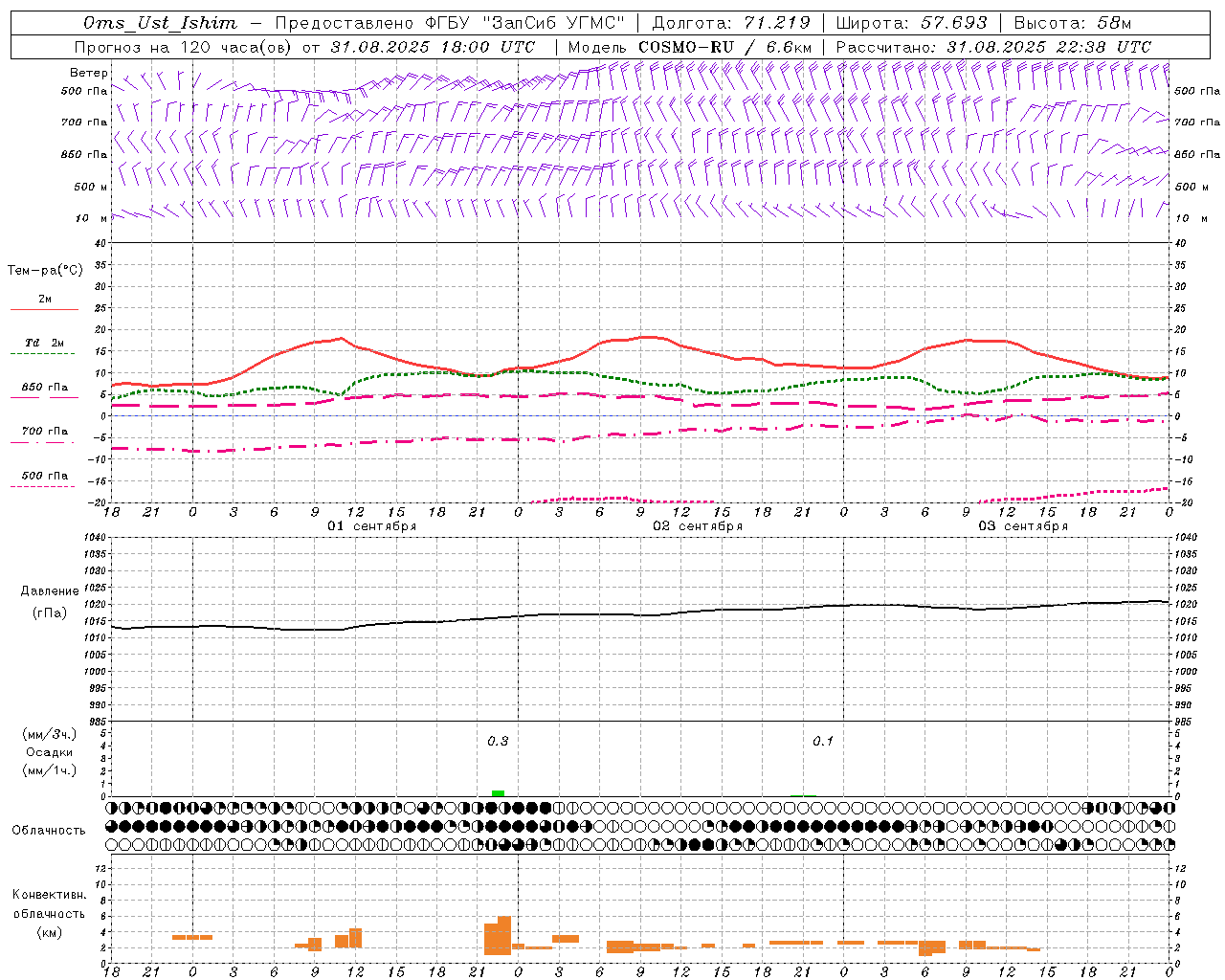Viewport: 1225px width, 980px height.
Task: Click the (км) unit label
Action: (x=49, y=932)
